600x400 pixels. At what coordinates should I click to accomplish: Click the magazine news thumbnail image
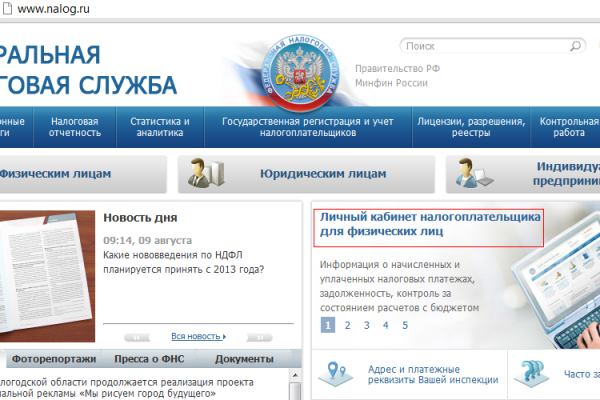click(47, 276)
